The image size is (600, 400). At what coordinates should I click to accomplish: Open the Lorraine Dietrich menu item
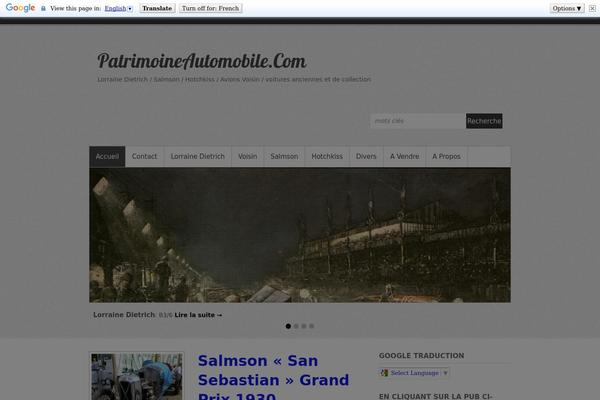197,156
